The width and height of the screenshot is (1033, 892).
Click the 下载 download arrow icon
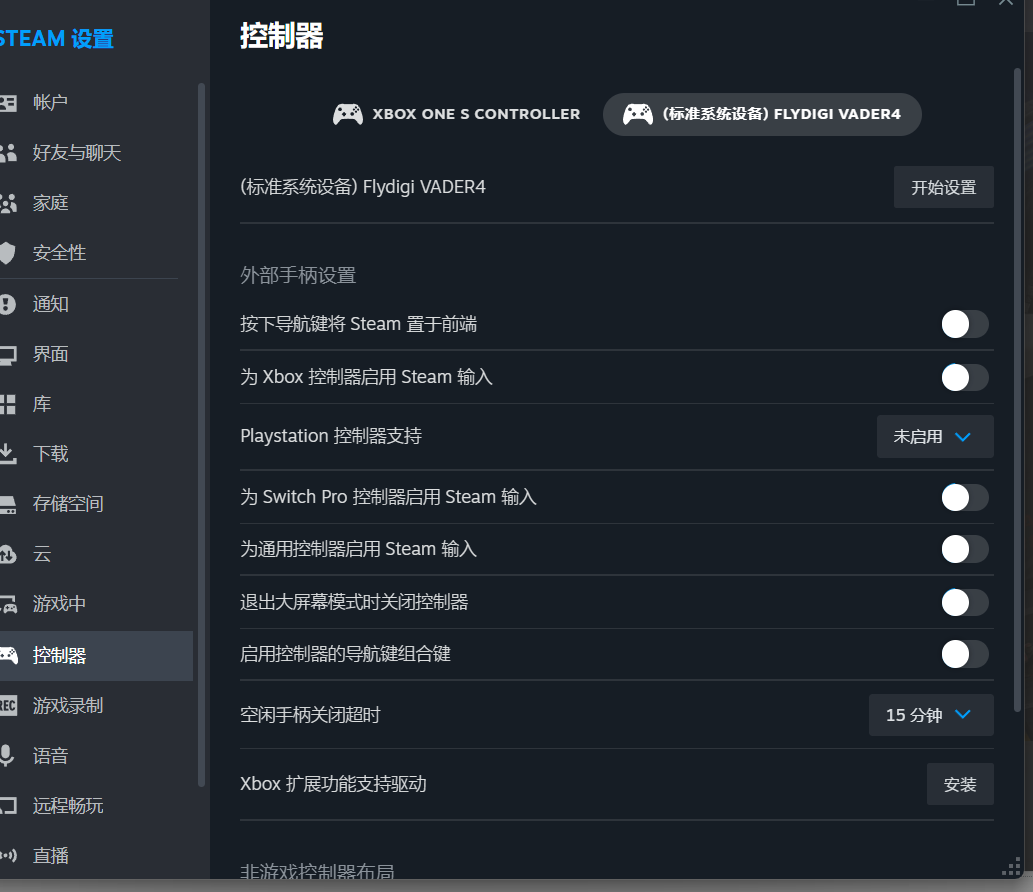pos(8,454)
